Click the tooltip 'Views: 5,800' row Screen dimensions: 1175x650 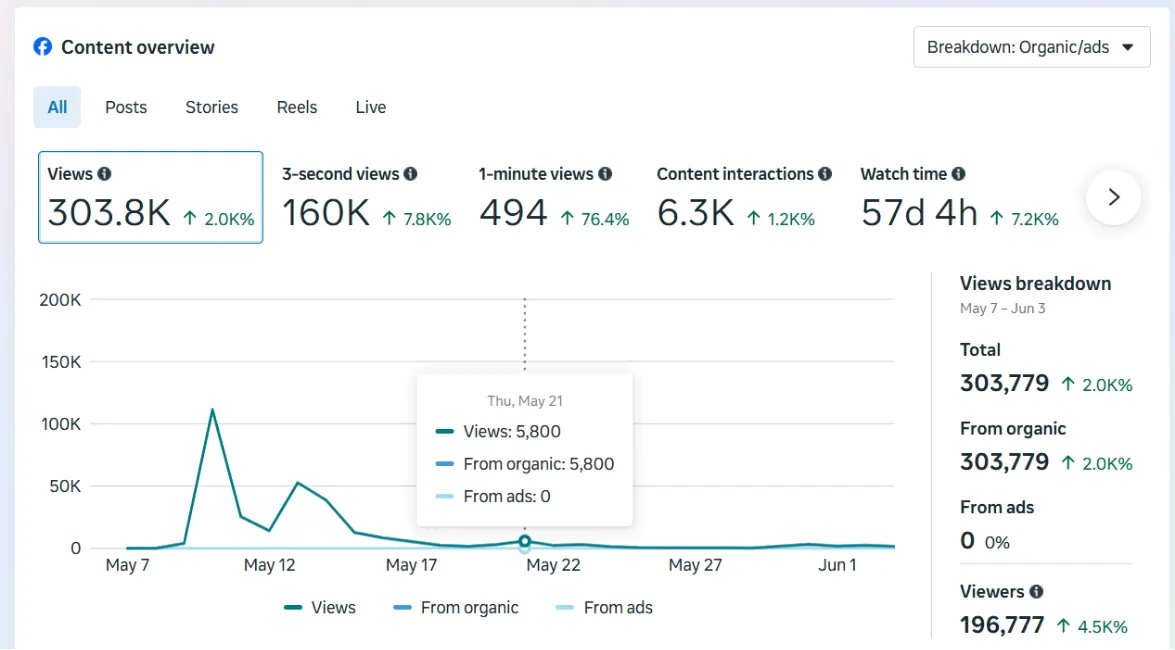pos(498,431)
